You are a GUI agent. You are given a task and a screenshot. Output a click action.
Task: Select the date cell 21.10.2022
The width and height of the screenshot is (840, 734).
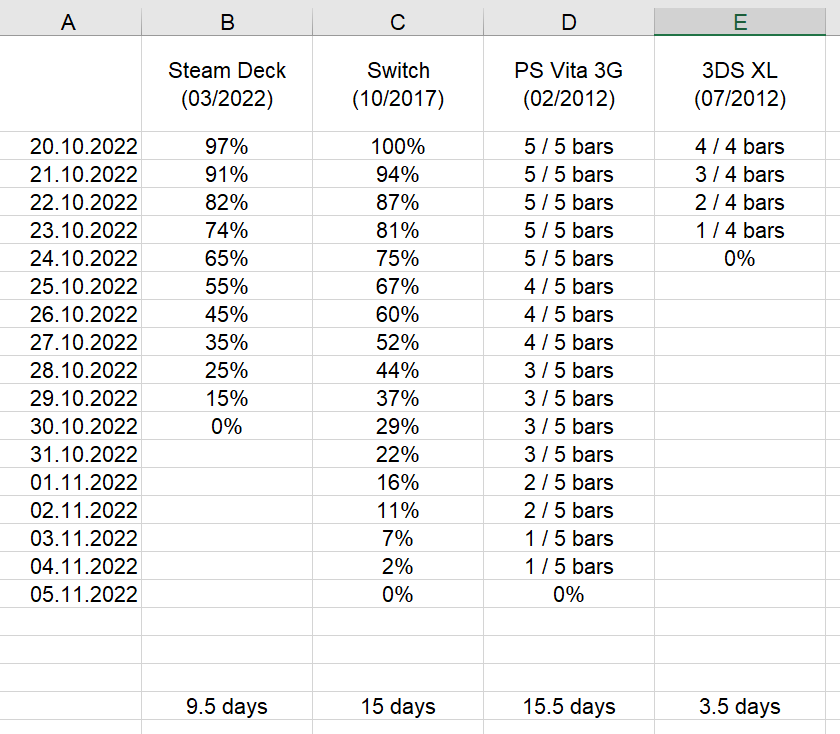(70, 174)
